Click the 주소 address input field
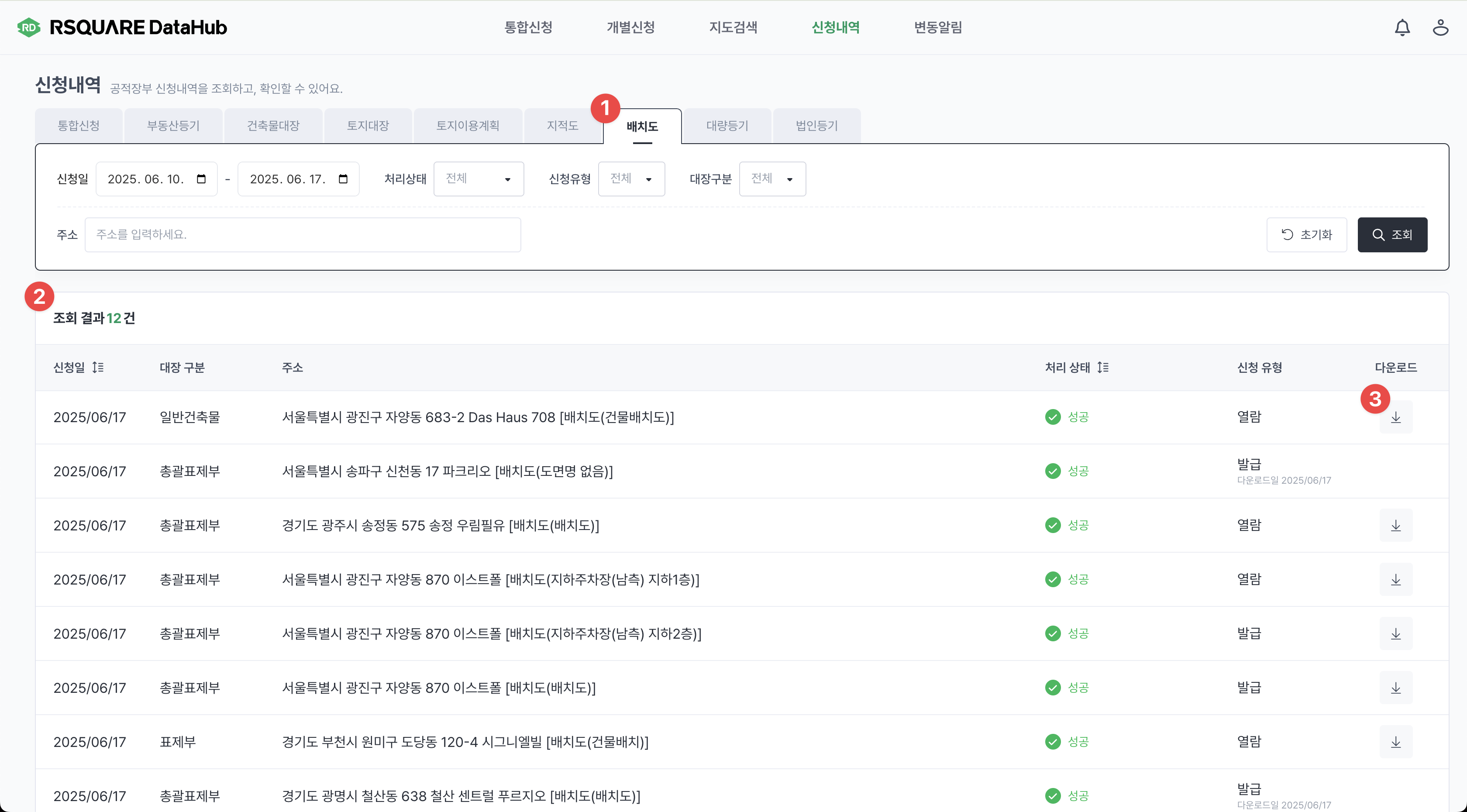The width and height of the screenshot is (1467, 812). click(x=303, y=234)
